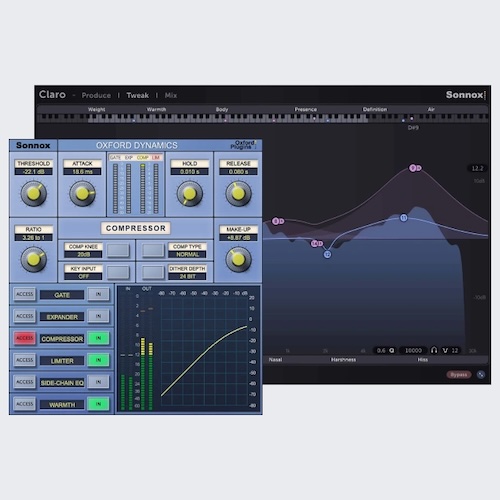Image resolution: width=500 pixels, height=500 pixels.
Task: Click the round resize icon beside Bypass
Action: (x=481, y=375)
